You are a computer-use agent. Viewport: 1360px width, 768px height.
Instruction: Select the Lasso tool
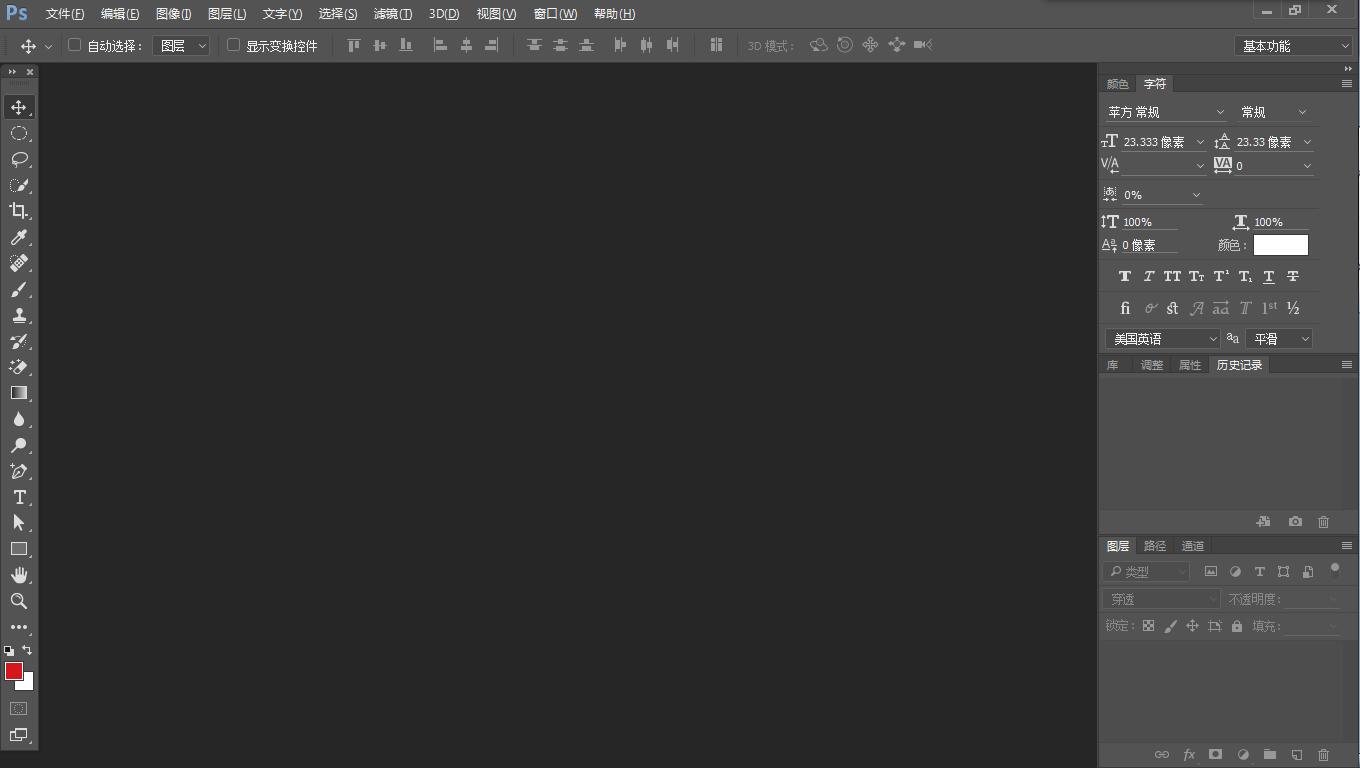pos(19,159)
